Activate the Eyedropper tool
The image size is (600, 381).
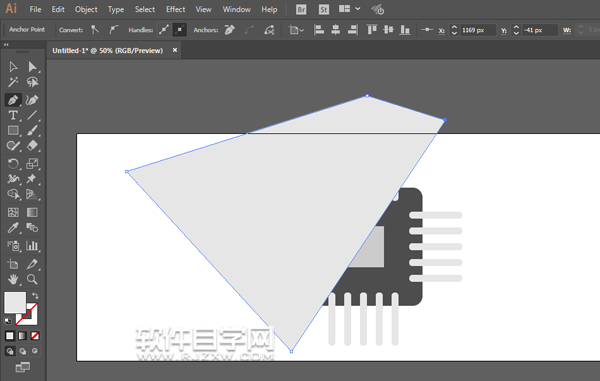pos(13,228)
